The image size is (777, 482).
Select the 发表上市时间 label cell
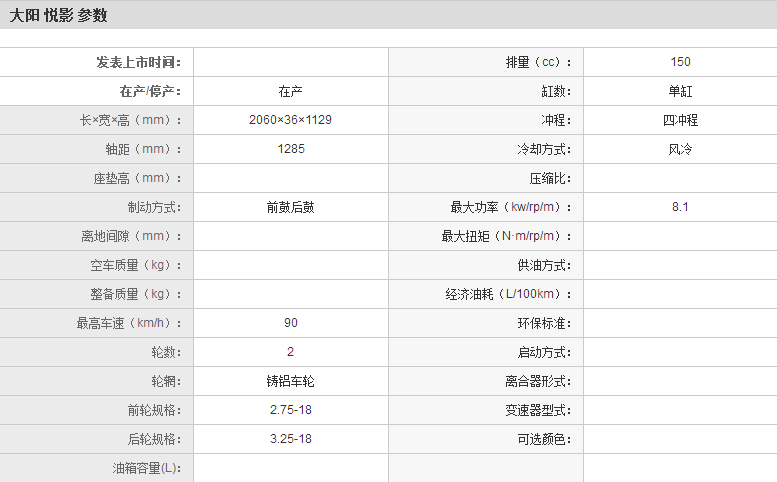point(139,62)
